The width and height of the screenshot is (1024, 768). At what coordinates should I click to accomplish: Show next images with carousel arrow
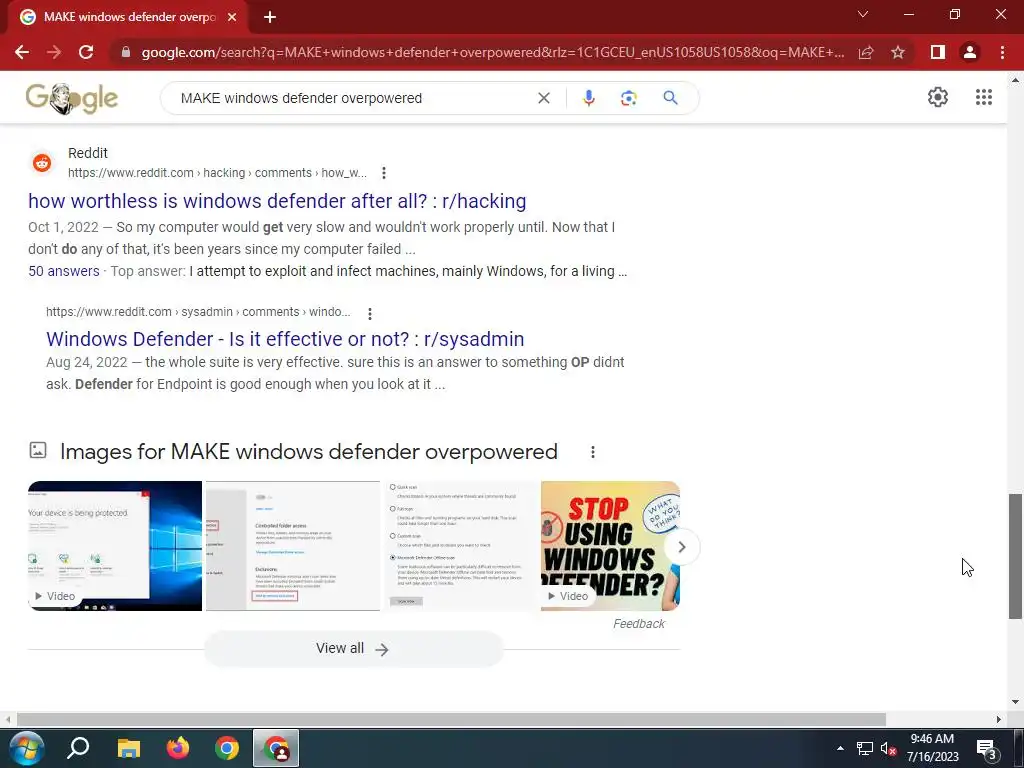(682, 547)
